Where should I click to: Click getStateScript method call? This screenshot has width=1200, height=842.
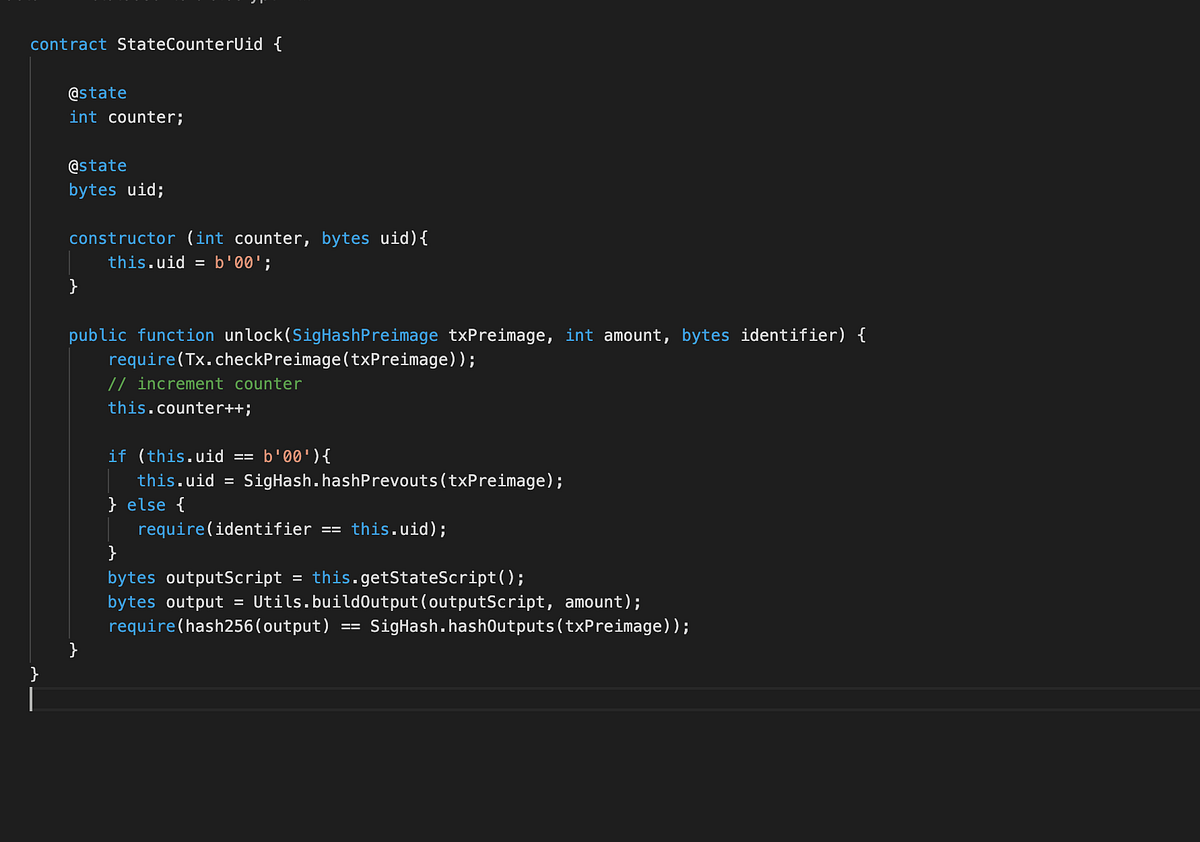(437, 578)
